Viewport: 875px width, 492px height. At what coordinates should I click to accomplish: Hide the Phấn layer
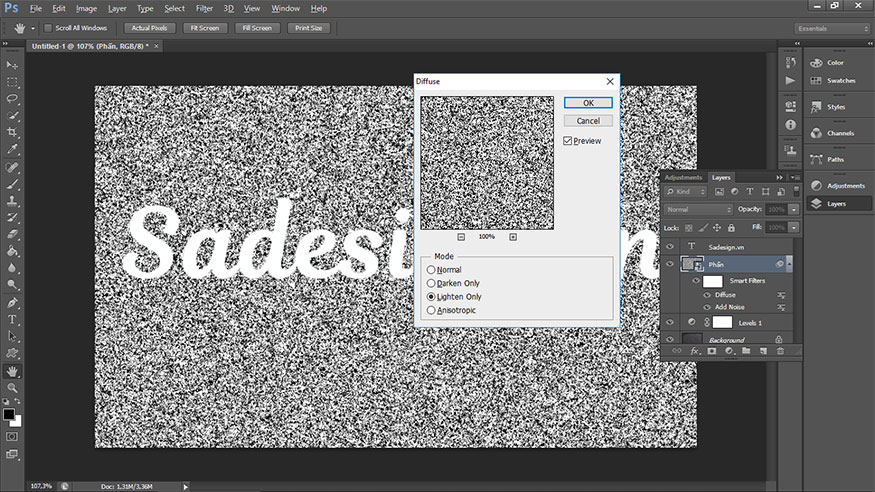tap(670, 264)
